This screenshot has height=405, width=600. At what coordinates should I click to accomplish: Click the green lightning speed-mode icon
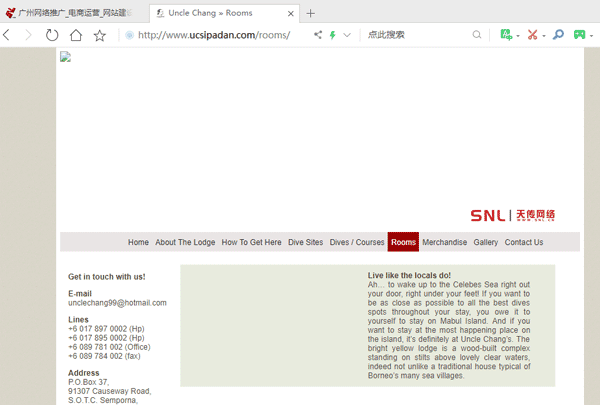tap(332, 35)
